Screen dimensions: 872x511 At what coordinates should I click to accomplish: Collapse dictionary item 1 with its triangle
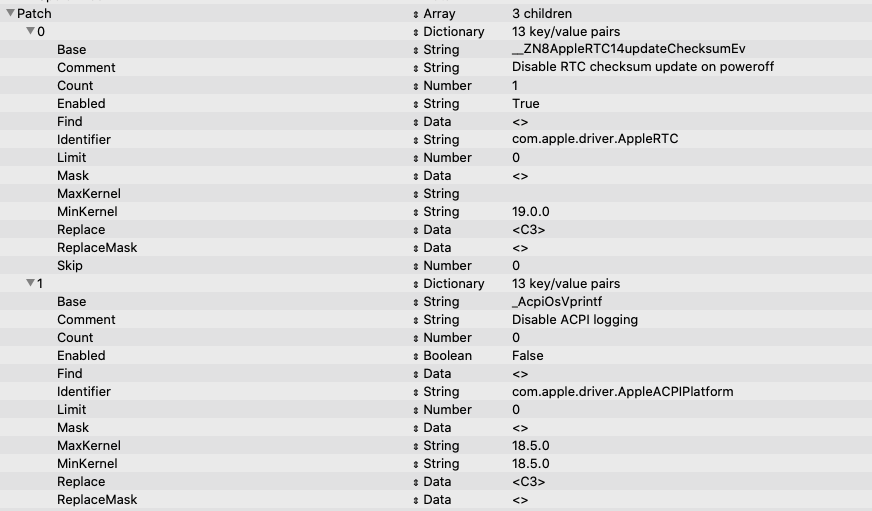(x=30, y=284)
